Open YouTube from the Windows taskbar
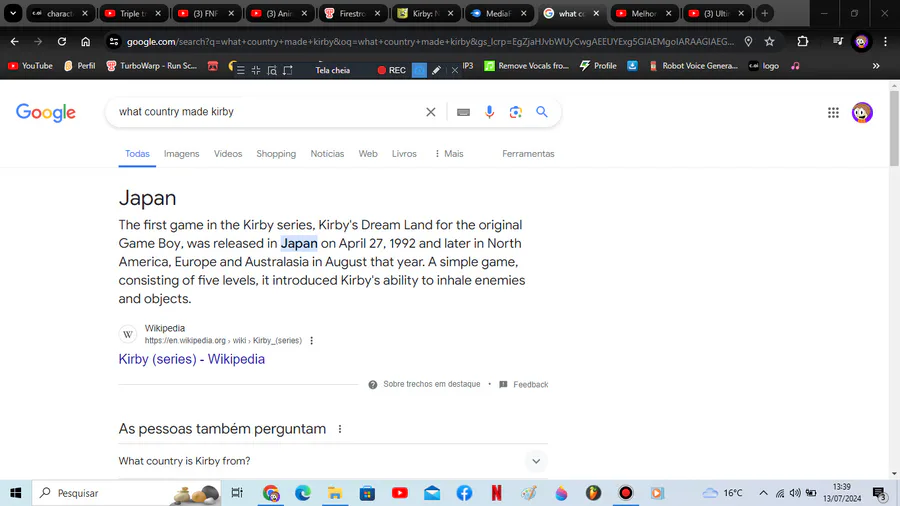This screenshot has height=506, width=900. [400, 493]
